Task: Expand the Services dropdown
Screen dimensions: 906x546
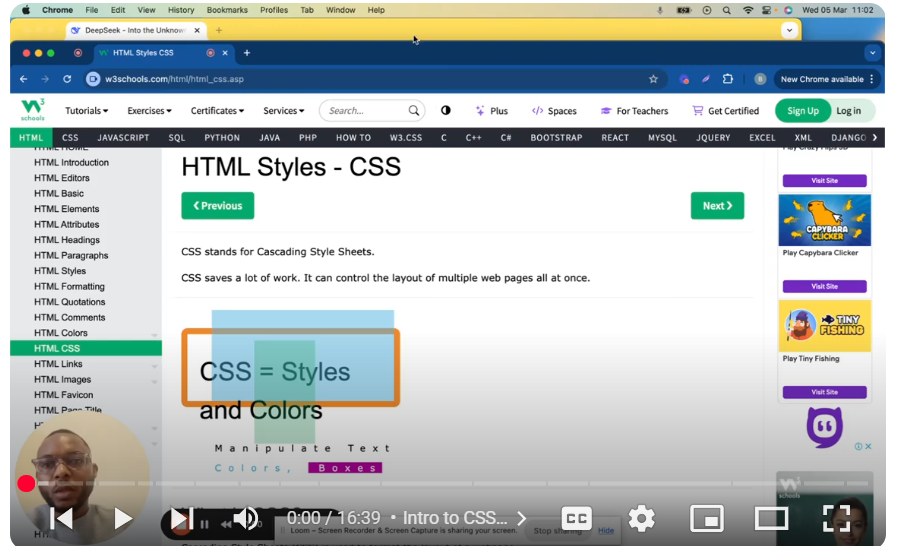Action: [284, 110]
